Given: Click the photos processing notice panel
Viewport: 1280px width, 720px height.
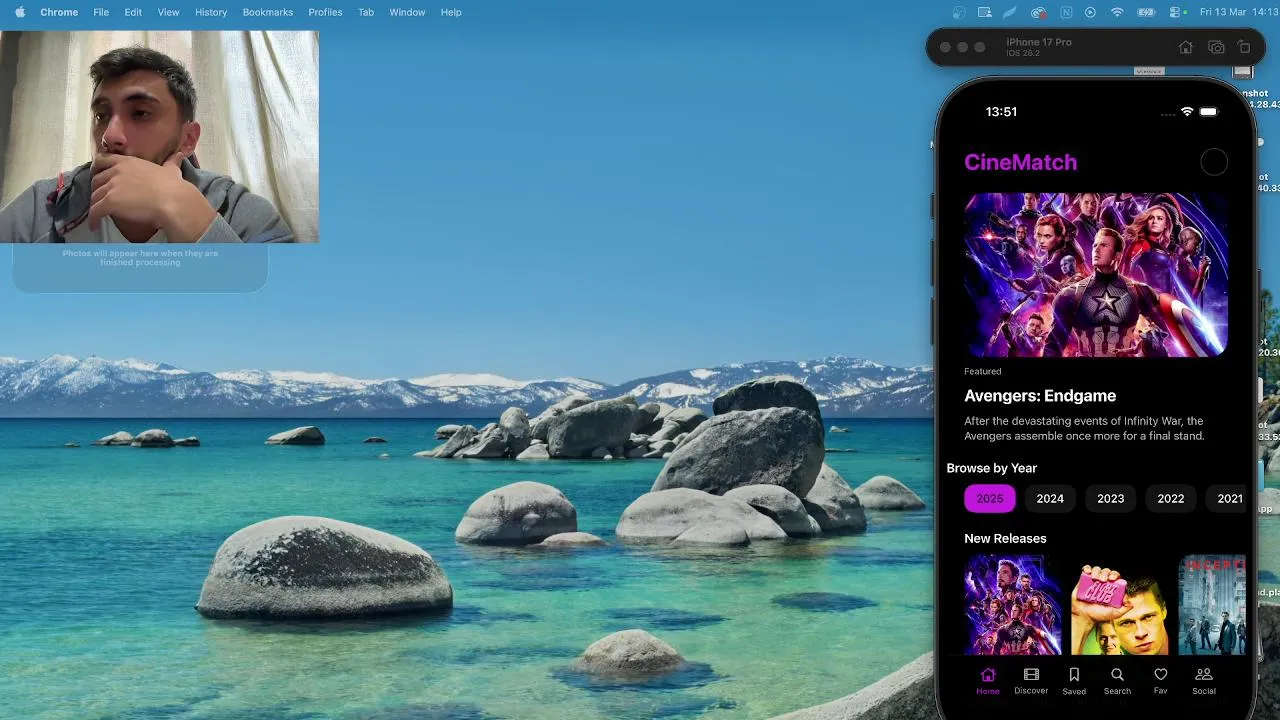Looking at the screenshot, I should (140, 267).
